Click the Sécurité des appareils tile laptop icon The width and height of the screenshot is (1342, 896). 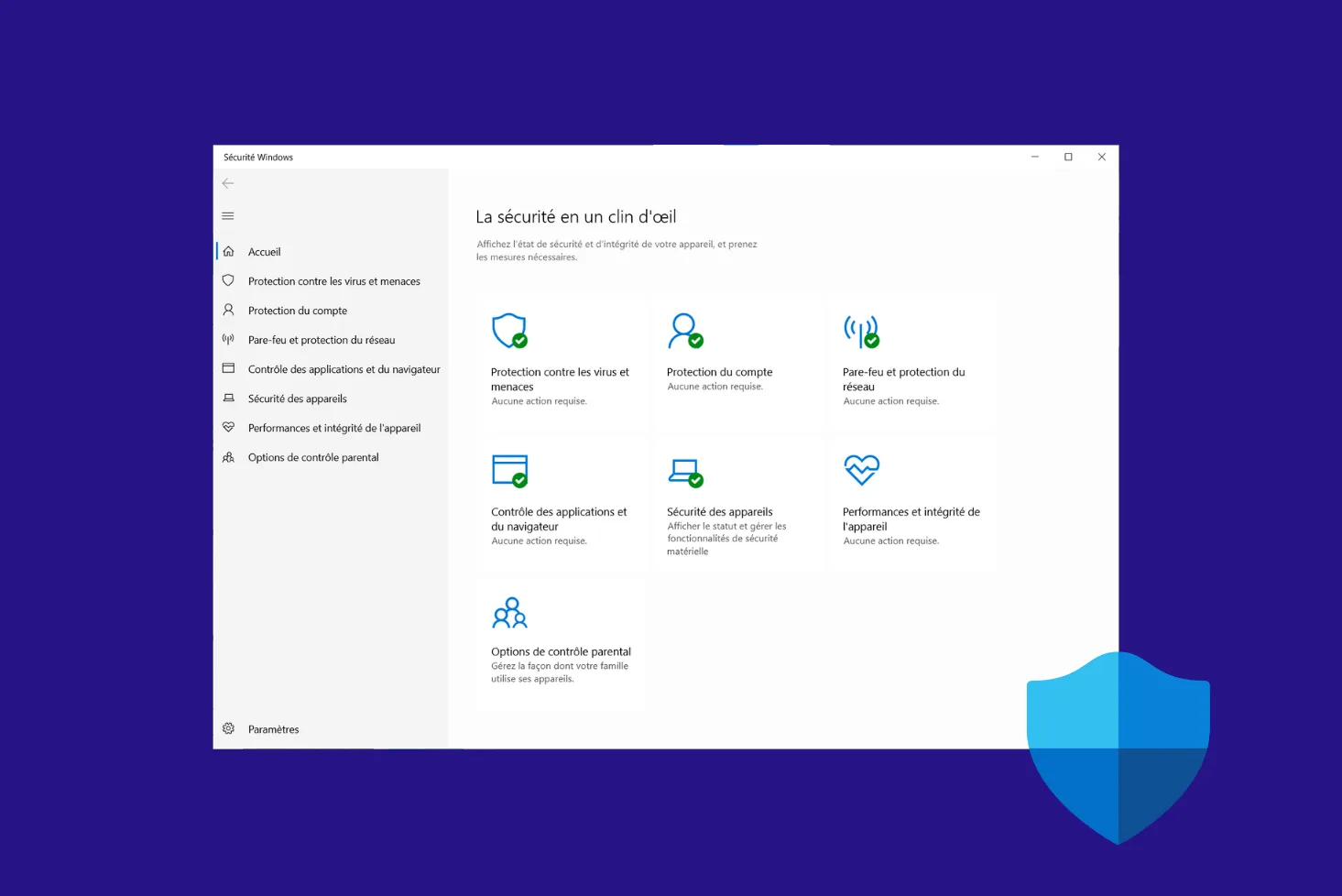click(x=685, y=472)
